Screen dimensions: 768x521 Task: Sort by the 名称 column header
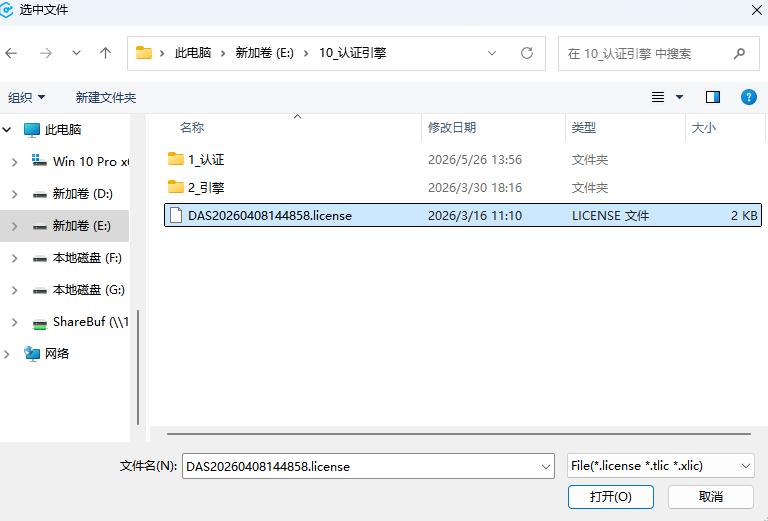pyautogui.click(x=192, y=128)
